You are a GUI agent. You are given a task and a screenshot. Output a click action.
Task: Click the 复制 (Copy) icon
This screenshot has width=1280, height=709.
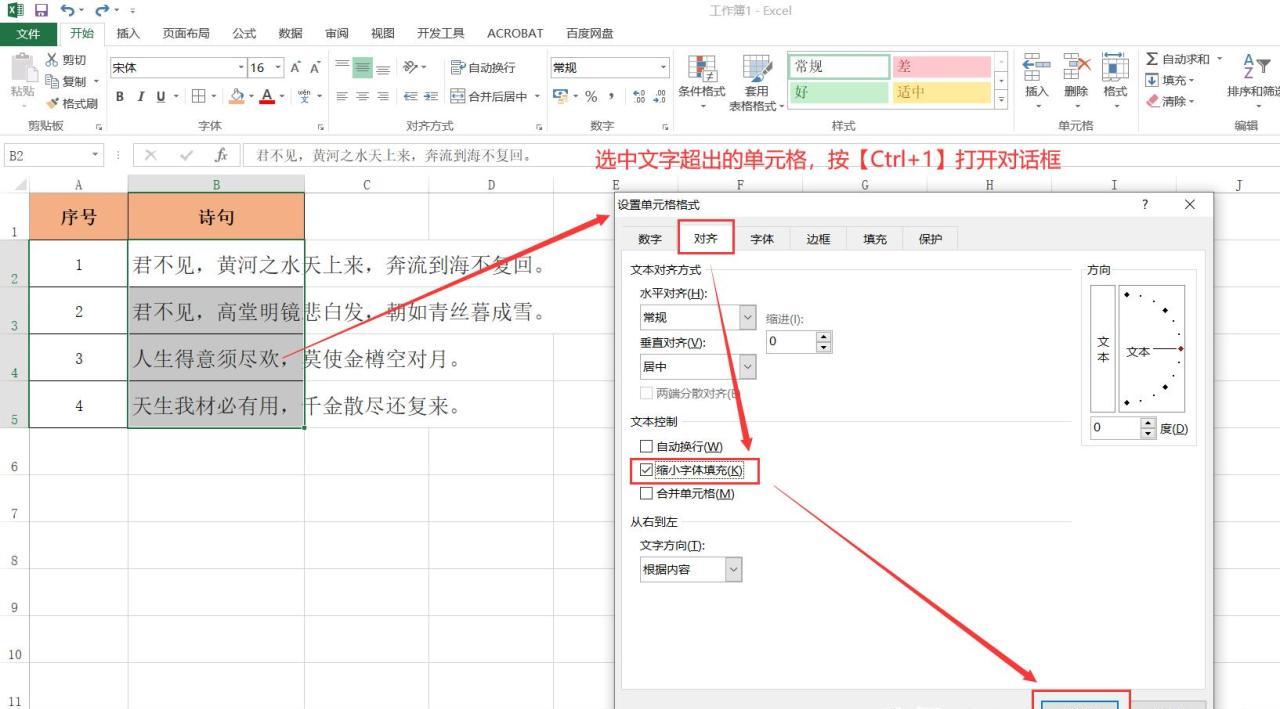(x=52, y=81)
